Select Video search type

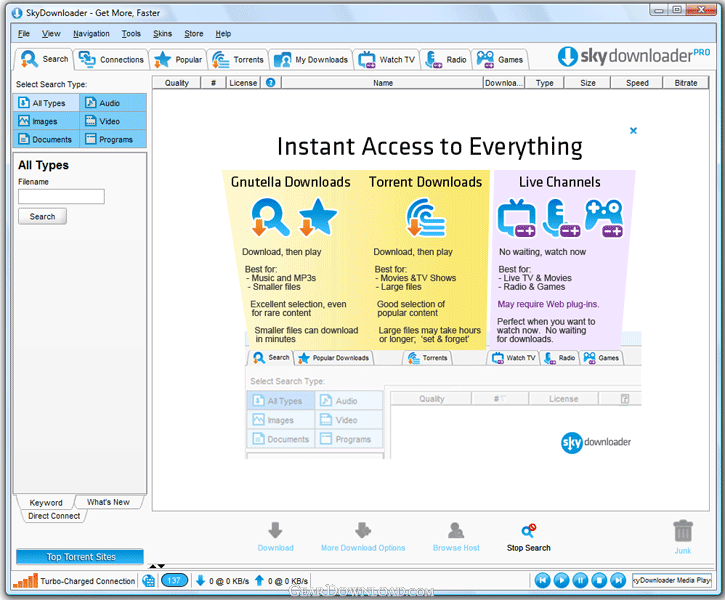(113, 121)
